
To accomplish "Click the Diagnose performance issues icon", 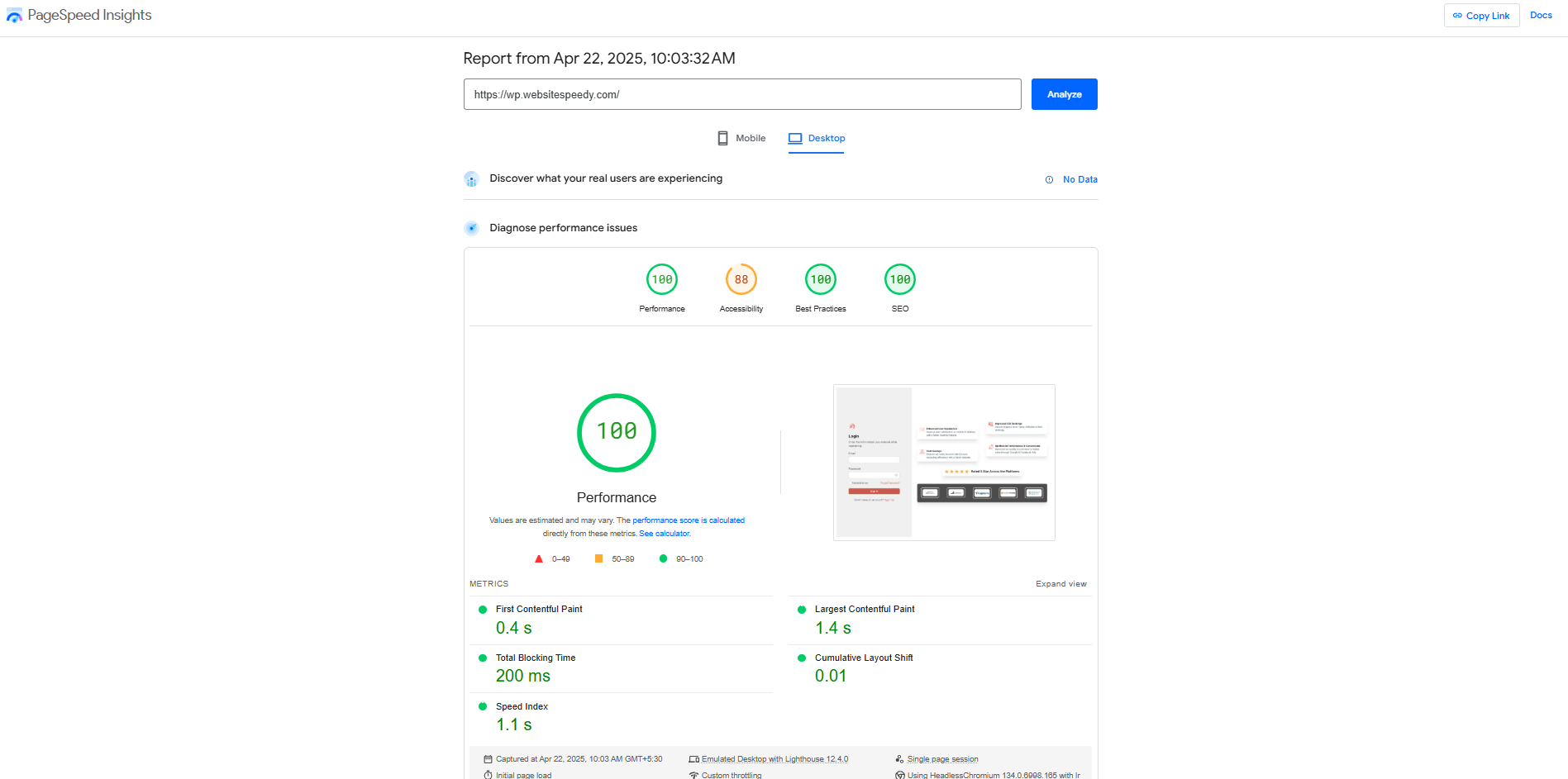I will click(471, 228).
